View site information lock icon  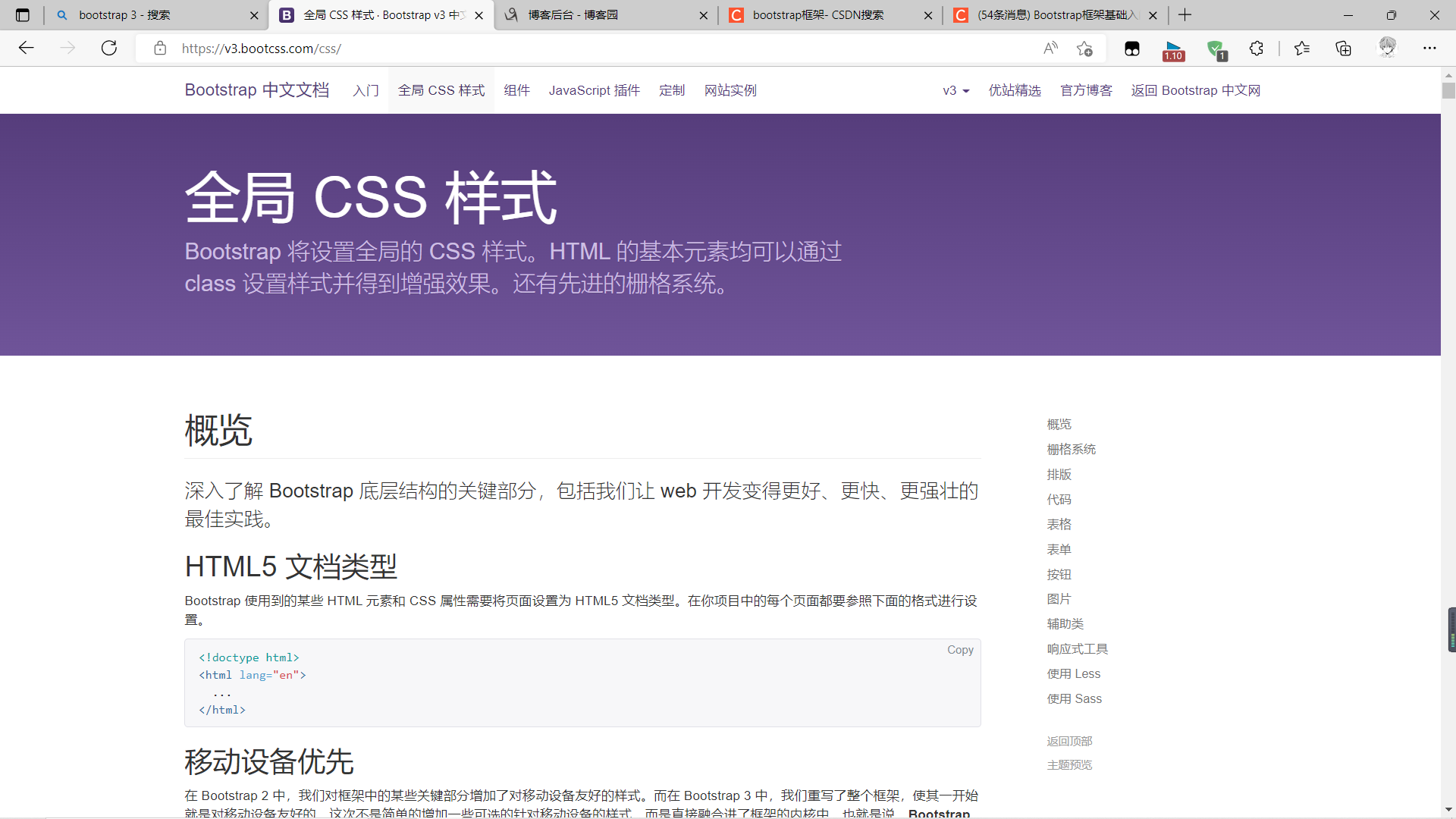[160, 49]
